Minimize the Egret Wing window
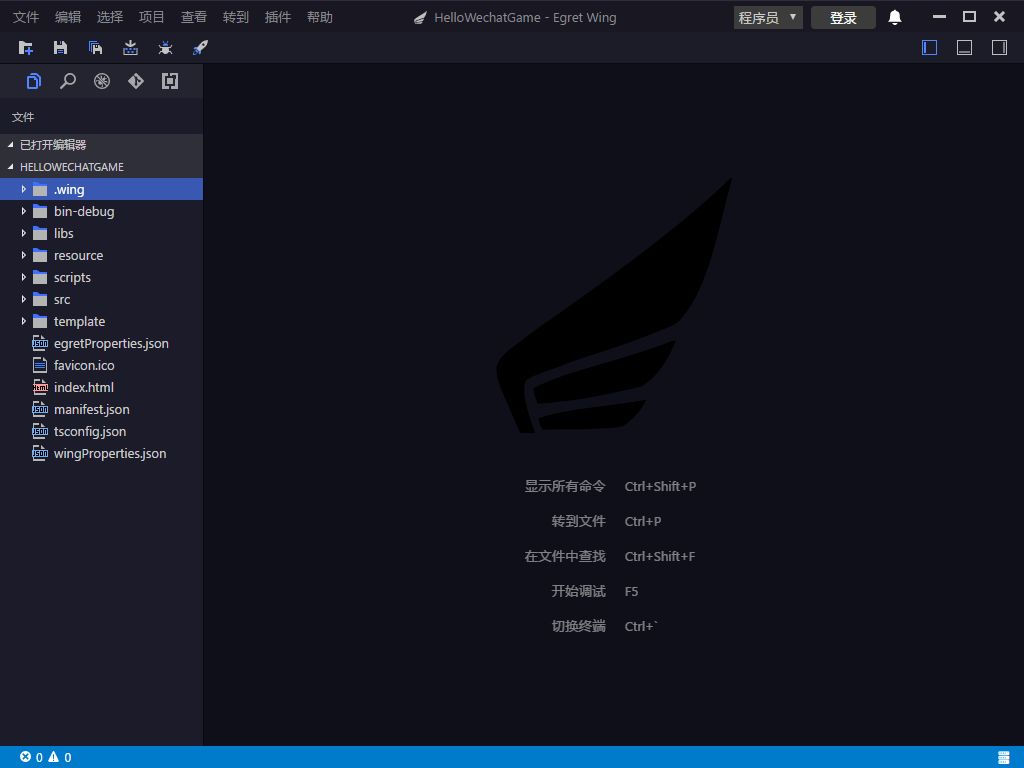The image size is (1024, 768). (x=939, y=17)
